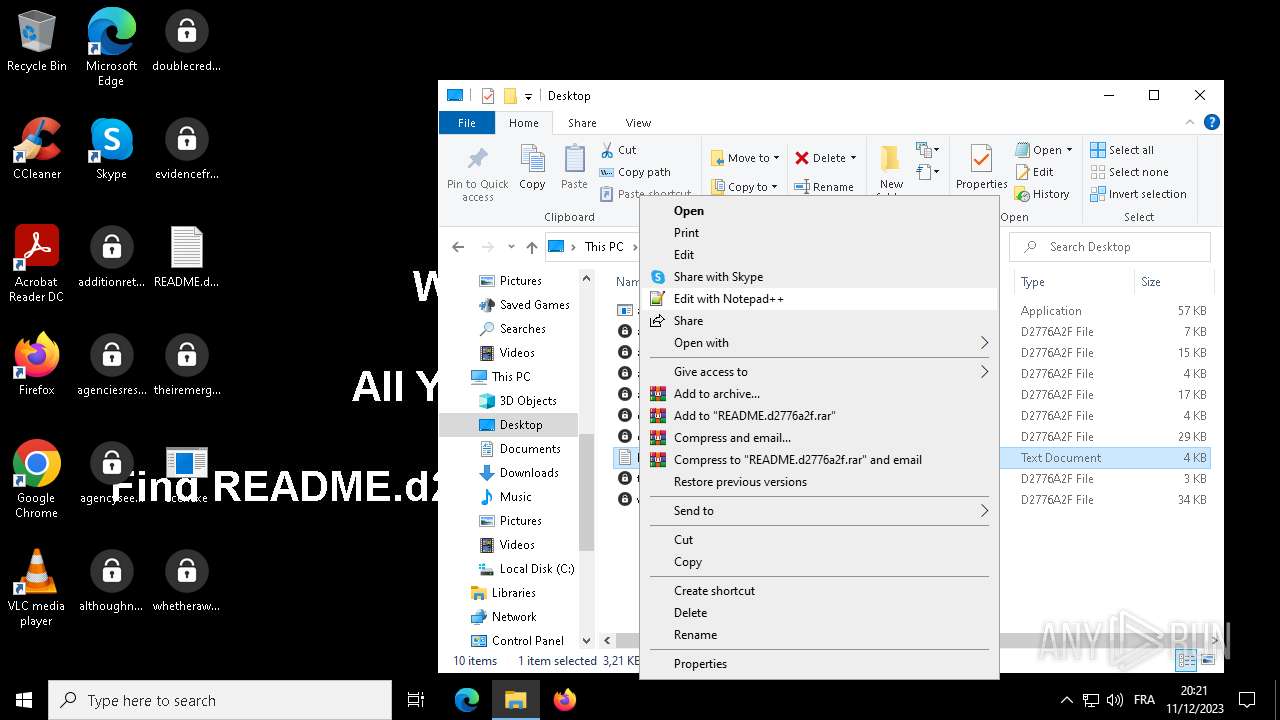Screen dimensions: 1280x720
Task: Choose Restore previous versions
Action: pyautogui.click(x=818, y=482)
